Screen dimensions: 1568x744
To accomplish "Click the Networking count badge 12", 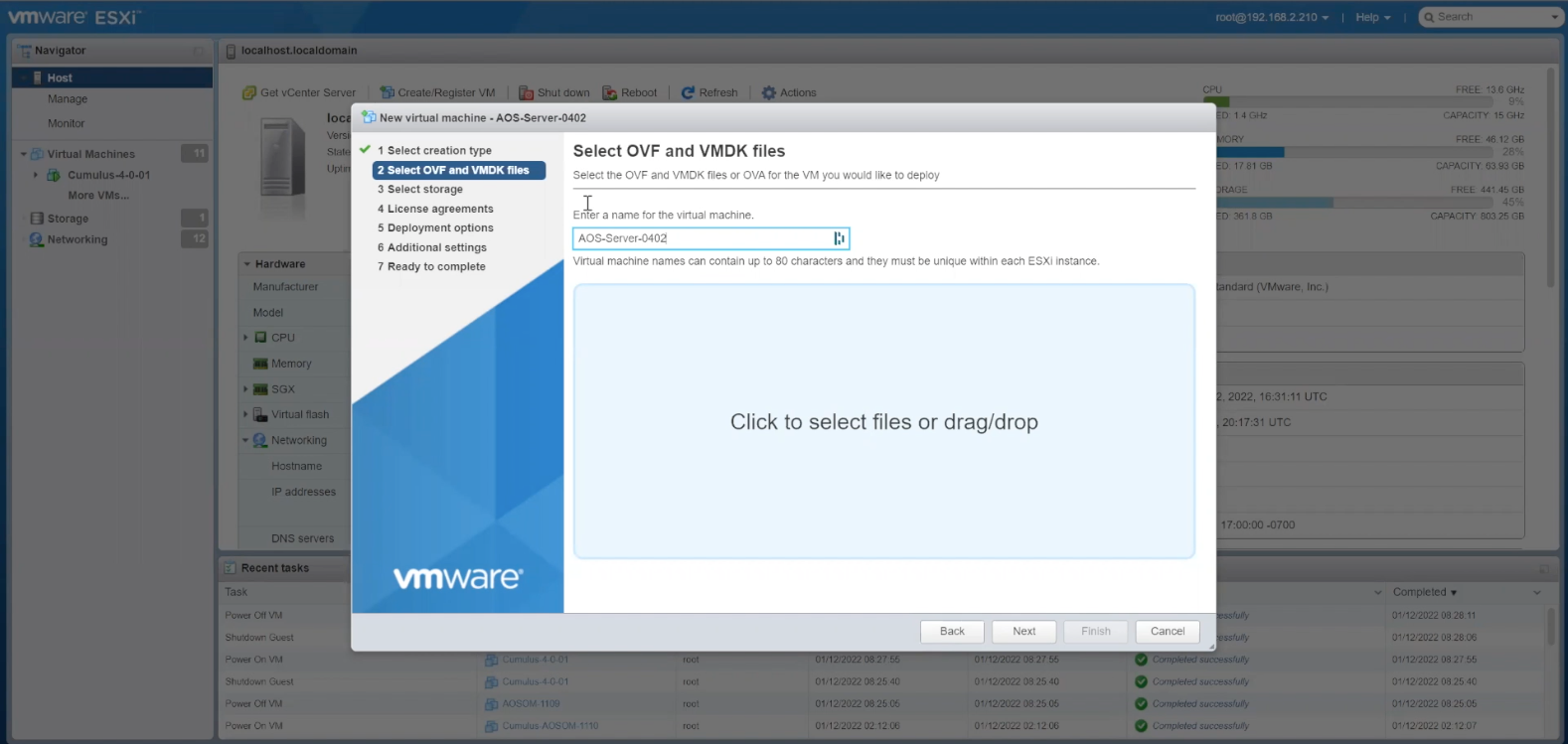I will [x=195, y=238].
